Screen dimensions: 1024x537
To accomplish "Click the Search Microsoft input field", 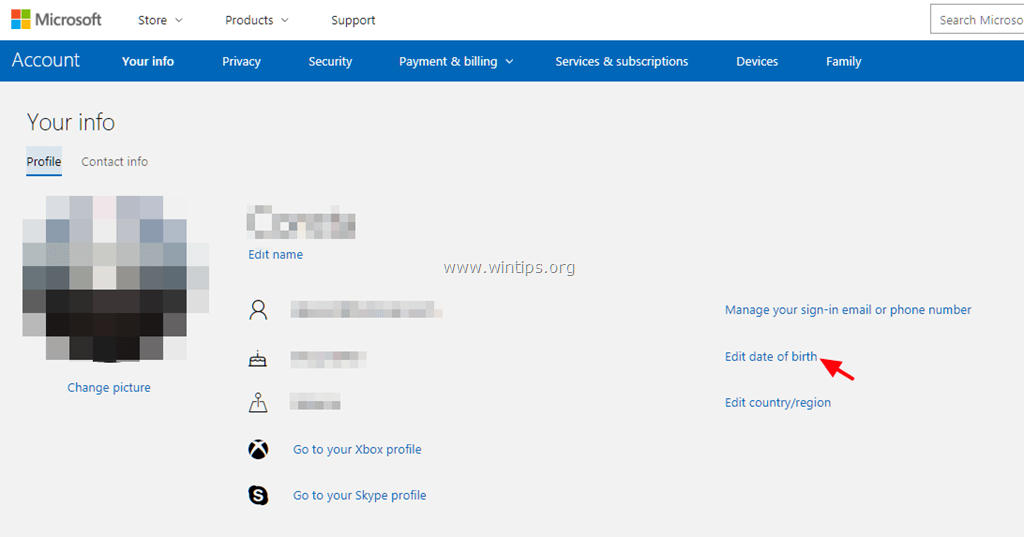I will (x=977, y=20).
